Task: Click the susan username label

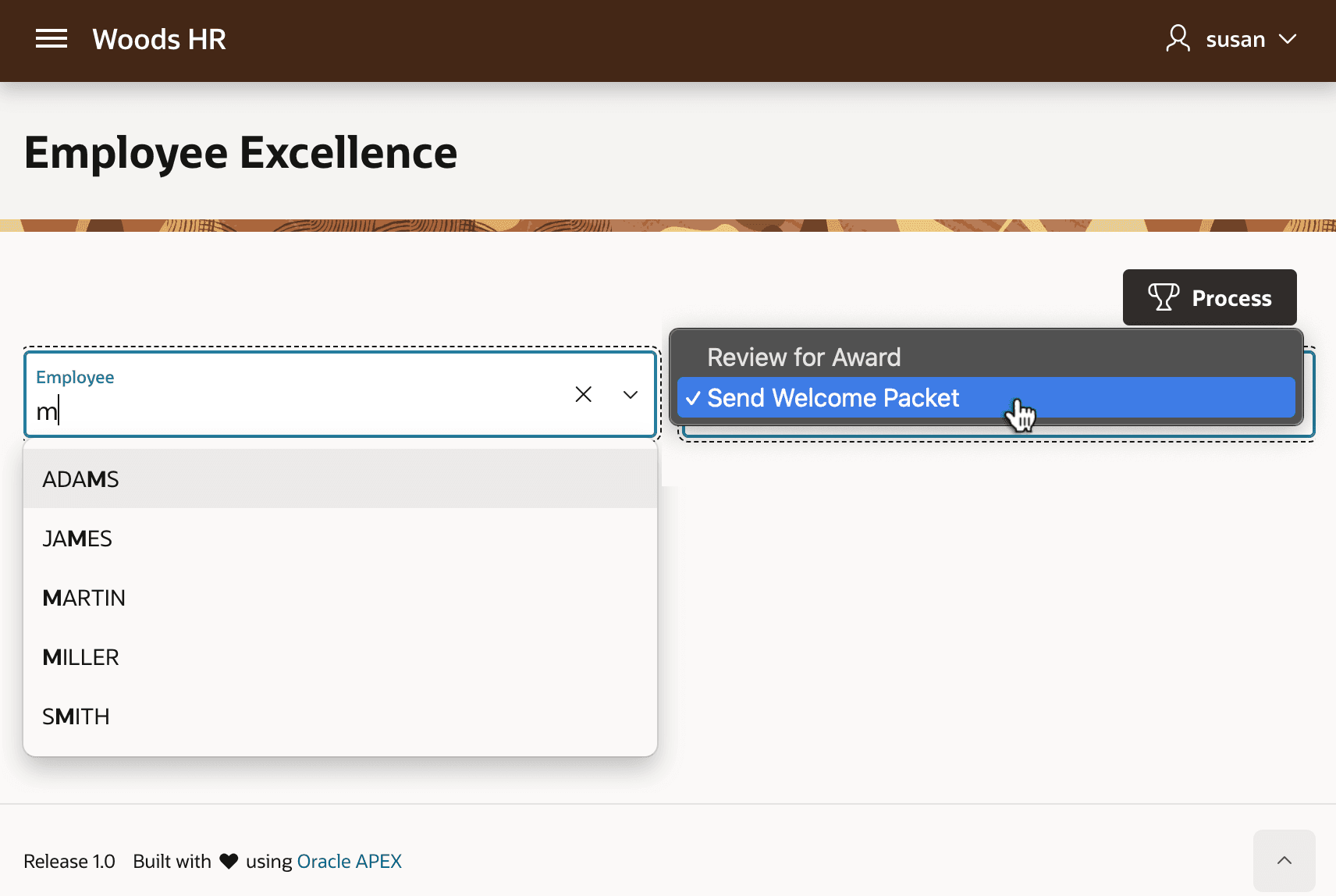Action: (1235, 39)
